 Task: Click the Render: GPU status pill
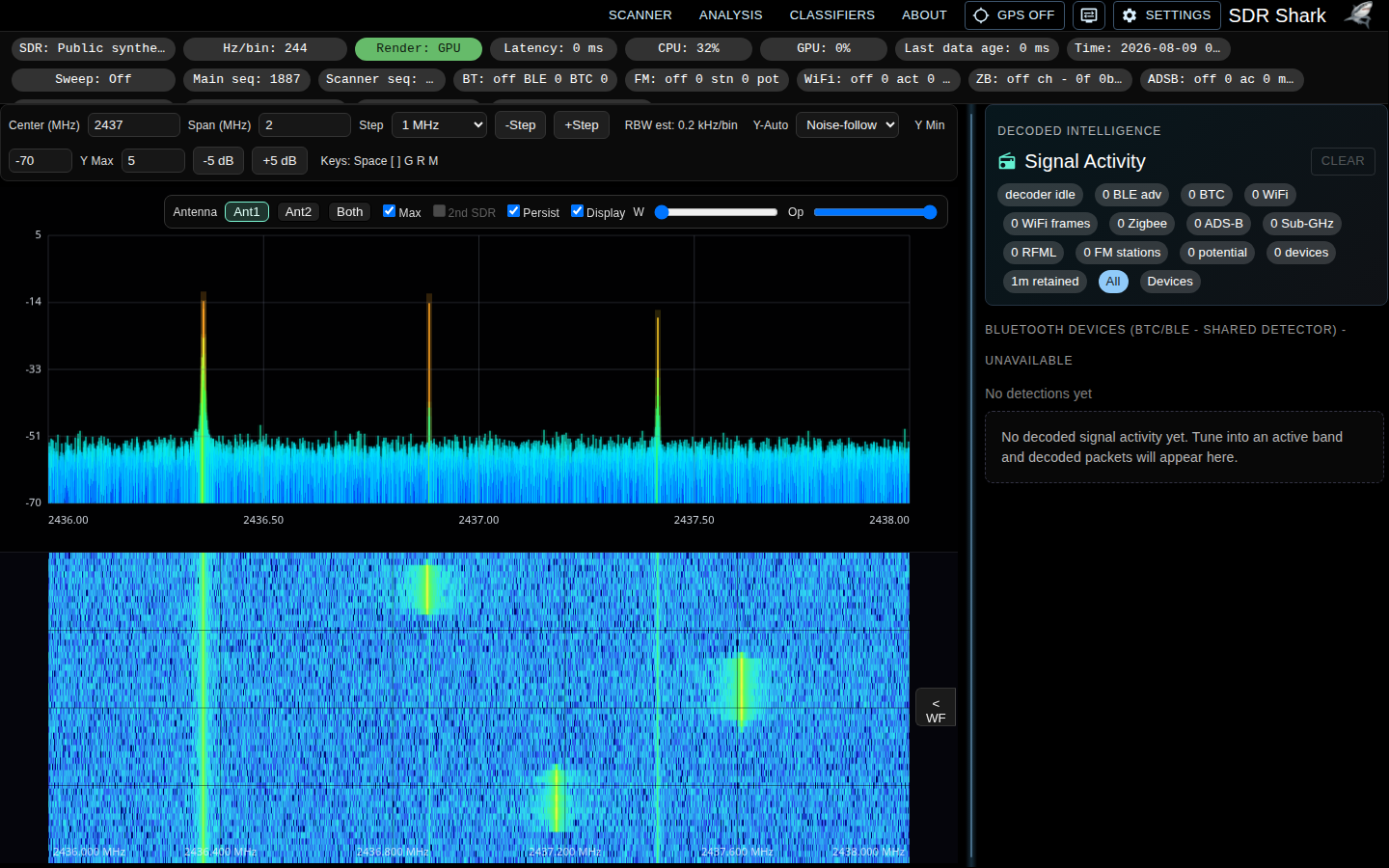[419, 48]
